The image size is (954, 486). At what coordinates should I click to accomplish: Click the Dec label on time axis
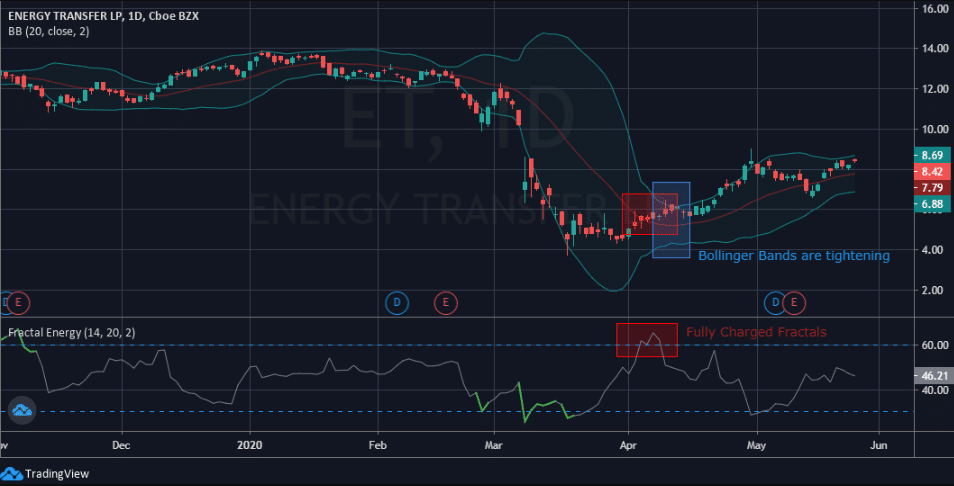[121, 445]
